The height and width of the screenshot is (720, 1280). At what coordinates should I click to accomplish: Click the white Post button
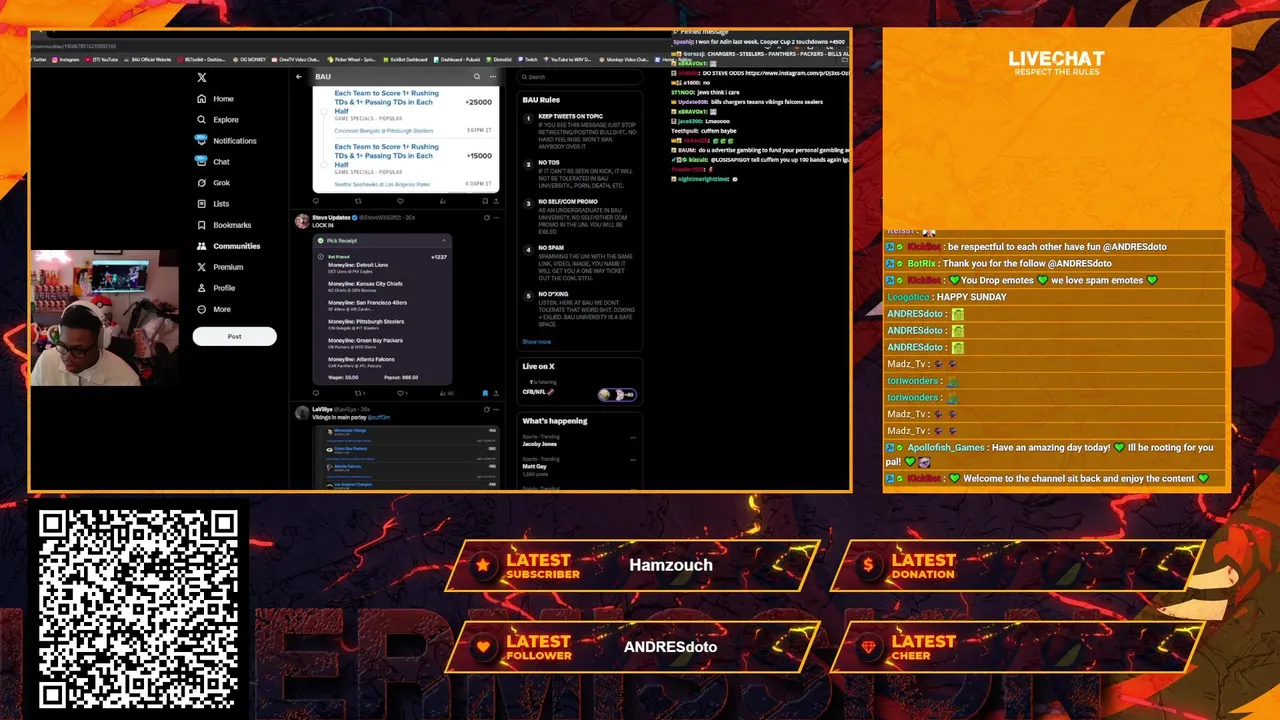point(234,336)
